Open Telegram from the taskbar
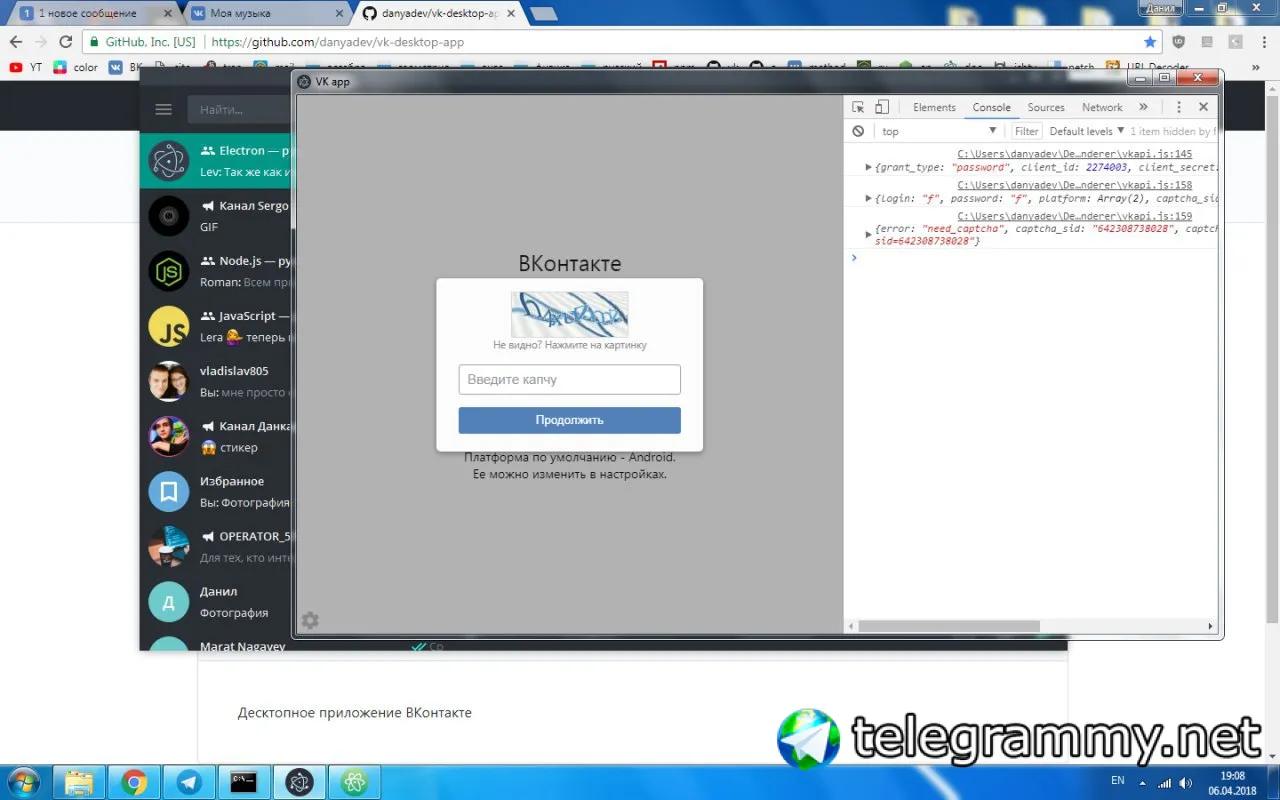Screen dimensions: 1280x800 tap(189, 782)
